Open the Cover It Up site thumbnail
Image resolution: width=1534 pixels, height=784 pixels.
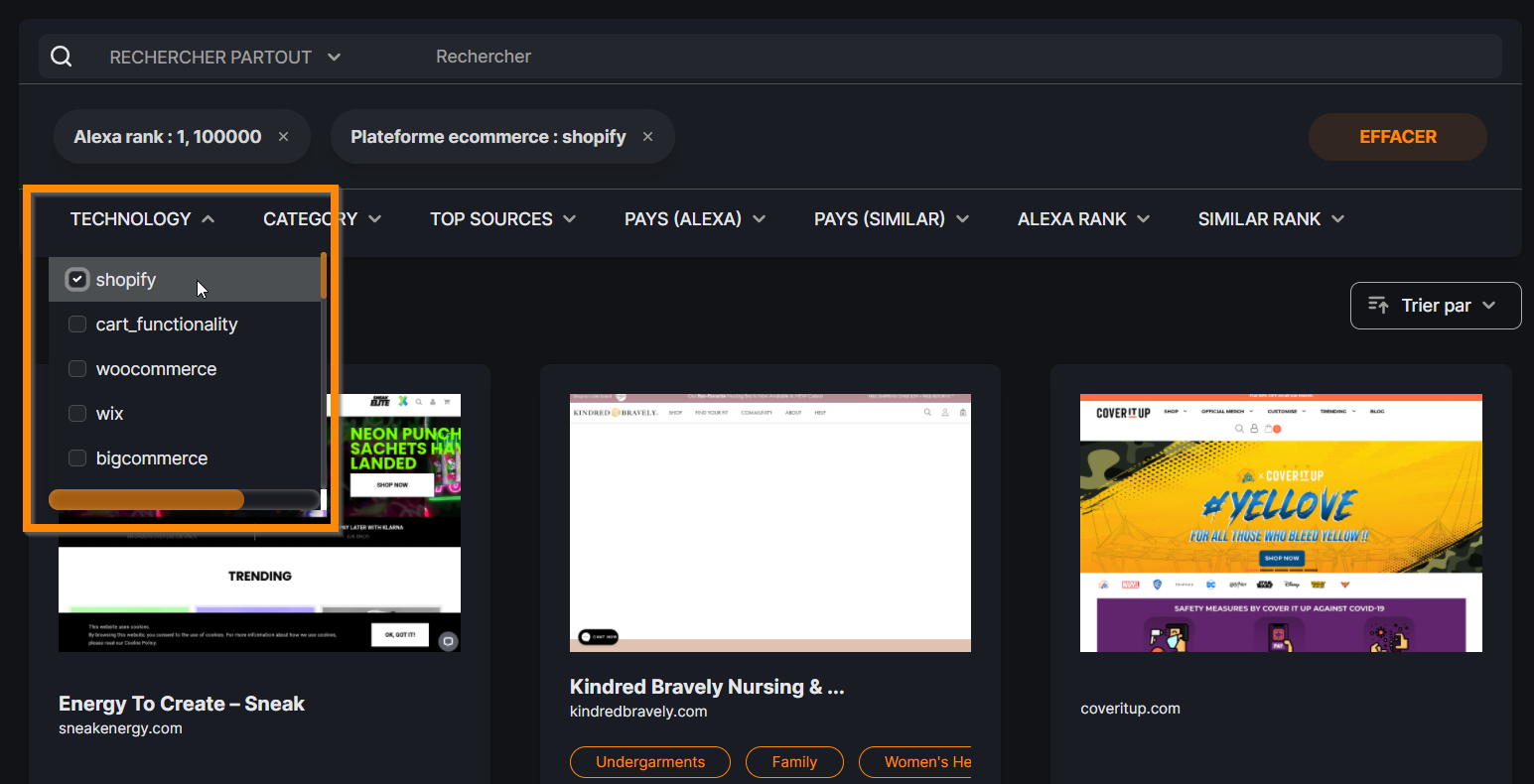click(x=1281, y=523)
